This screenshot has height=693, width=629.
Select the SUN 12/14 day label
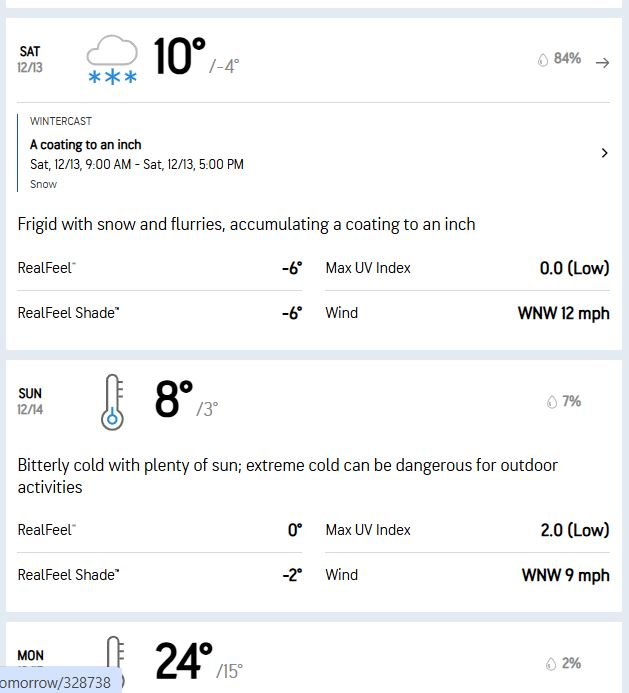coord(30,401)
